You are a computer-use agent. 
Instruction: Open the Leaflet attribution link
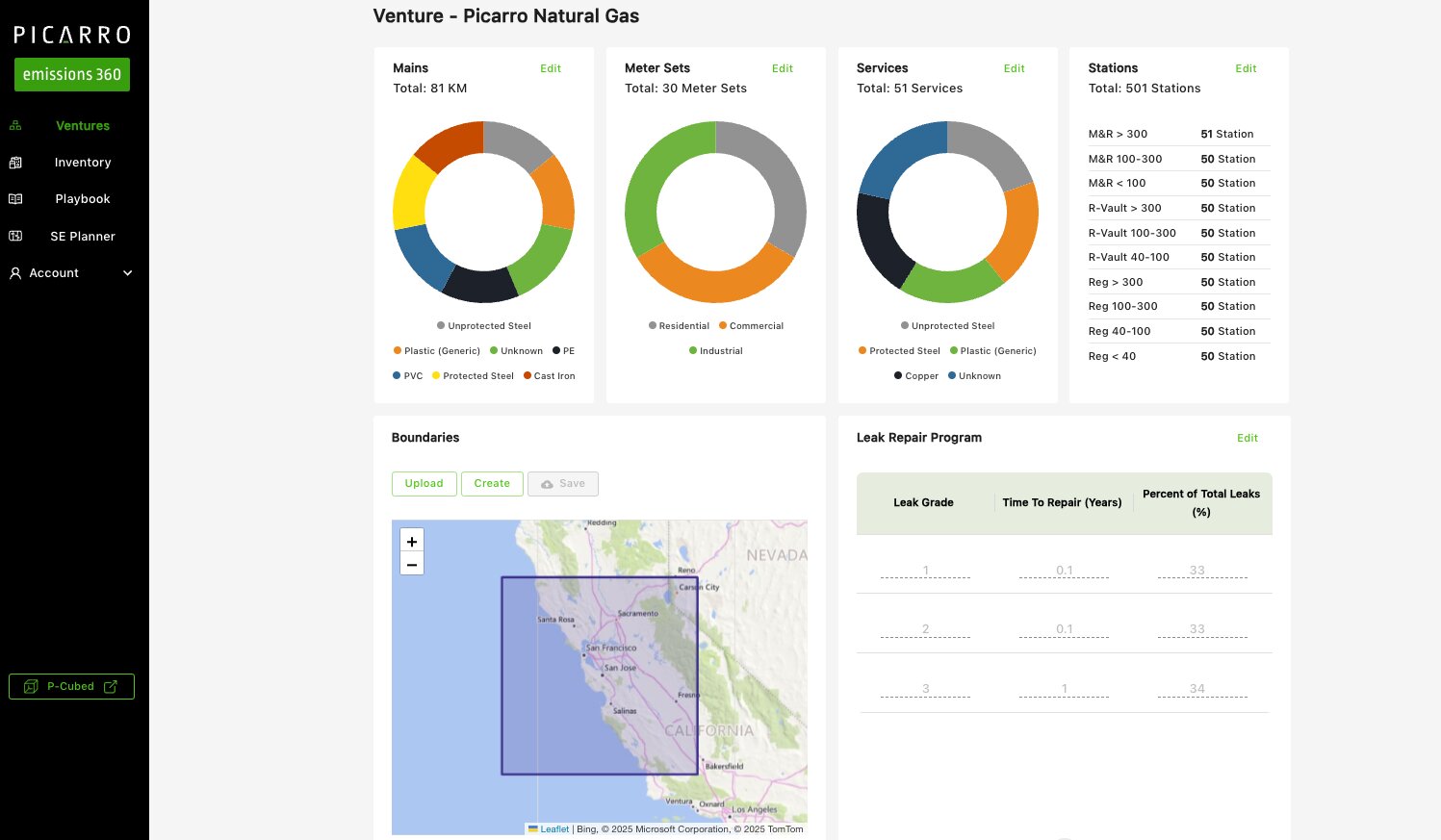coord(554,829)
